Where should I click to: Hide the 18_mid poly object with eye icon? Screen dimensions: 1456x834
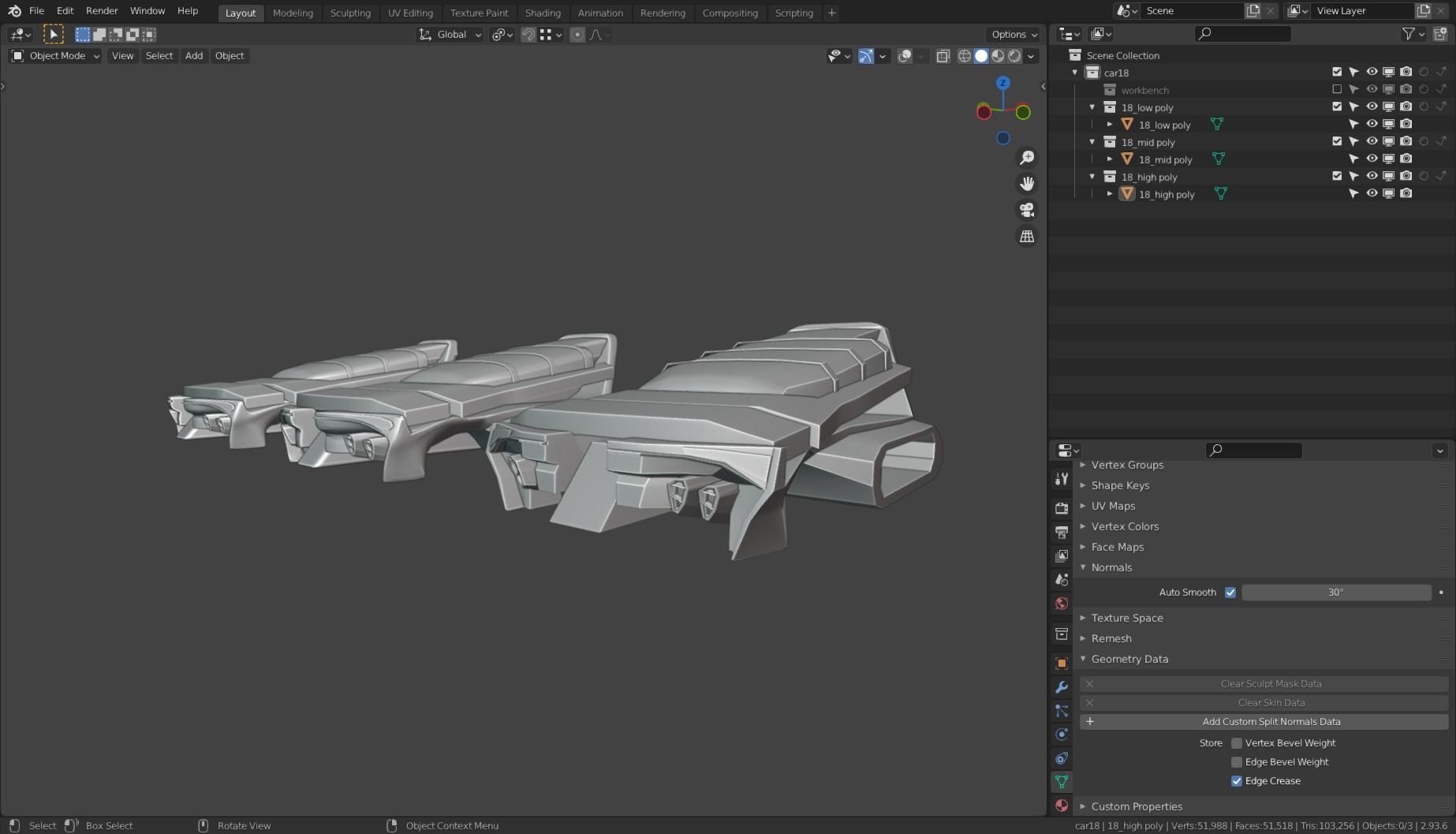tap(1372, 159)
